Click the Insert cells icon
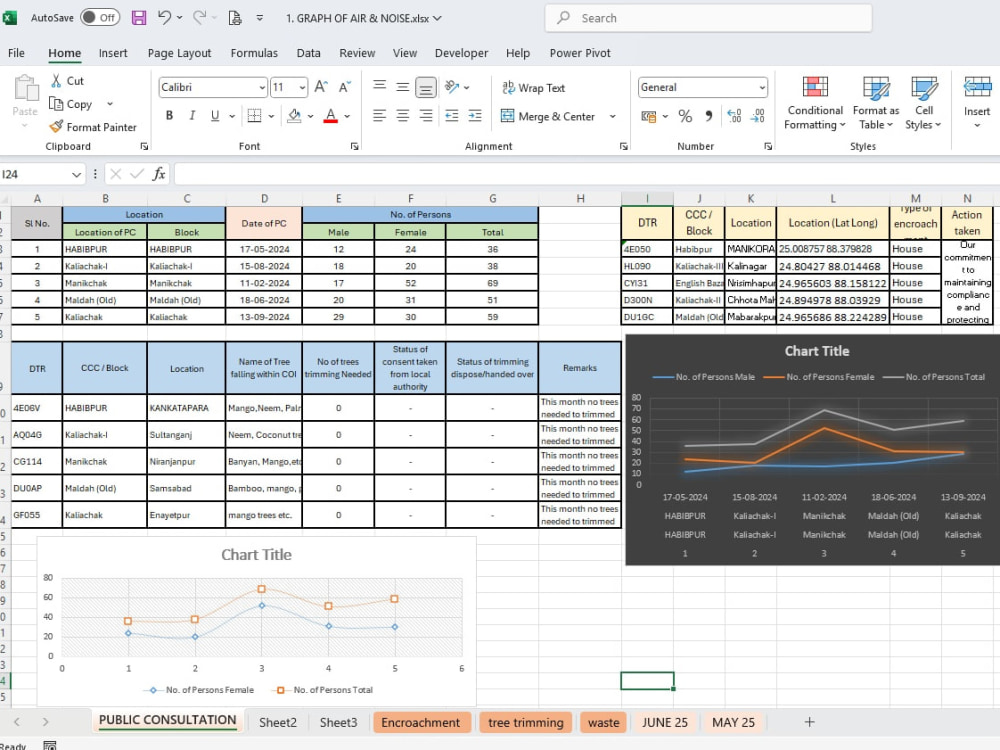This screenshot has width=1000, height=750. tap(977, 87)
